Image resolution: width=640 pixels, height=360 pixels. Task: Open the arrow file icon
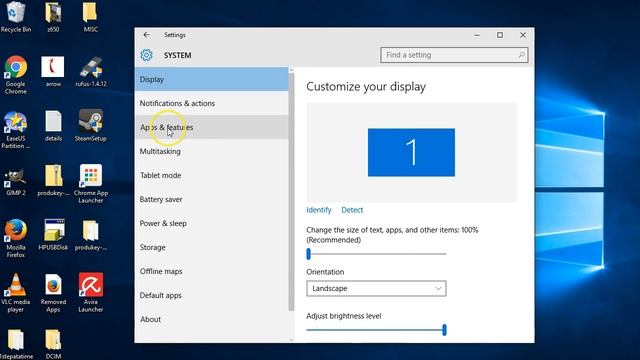click(x=53, y=72)
